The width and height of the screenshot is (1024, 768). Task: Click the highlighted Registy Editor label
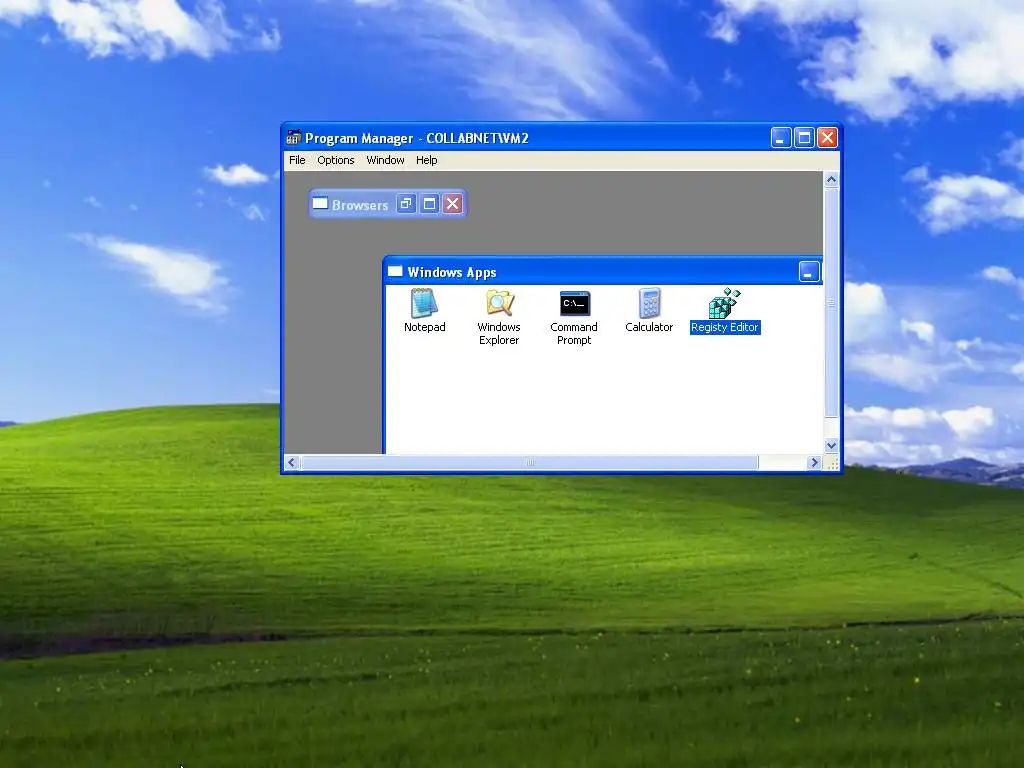point(725,327)
